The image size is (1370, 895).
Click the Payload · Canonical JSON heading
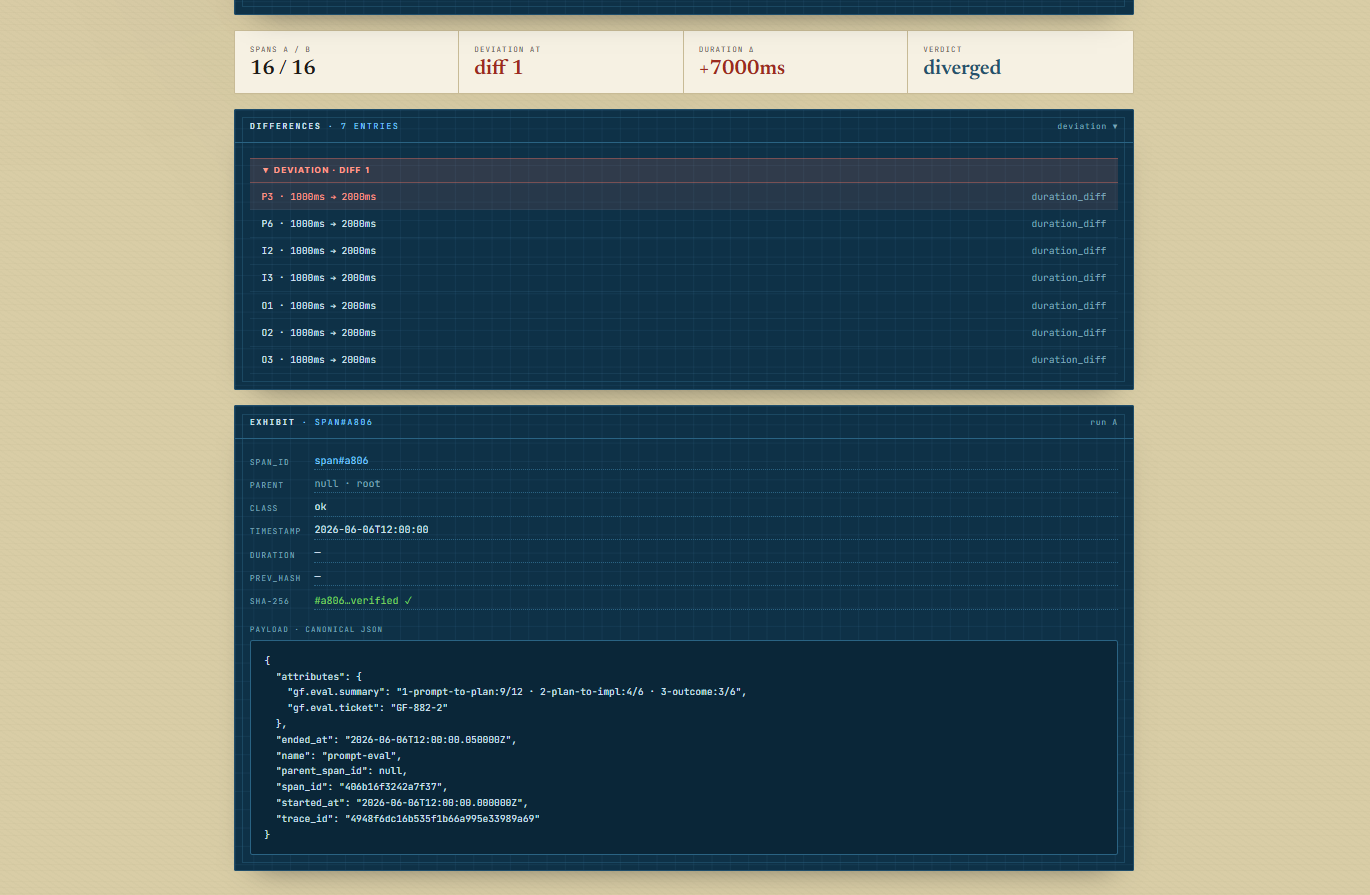[316, 630]
